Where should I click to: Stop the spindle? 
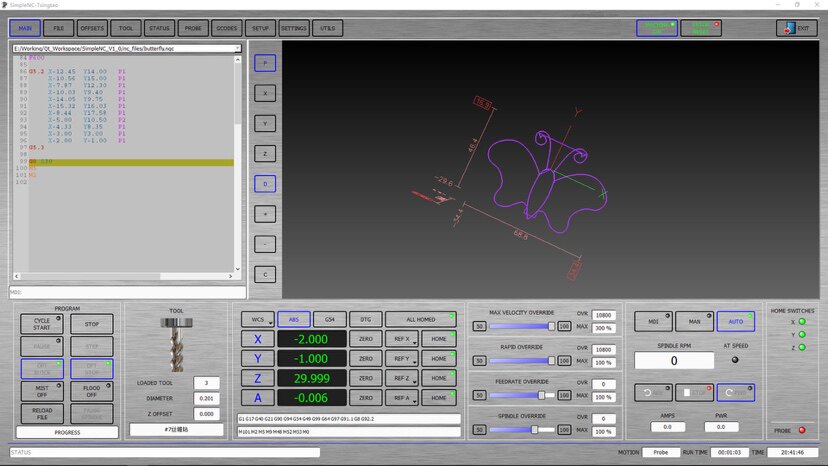[x=694, y=393]
